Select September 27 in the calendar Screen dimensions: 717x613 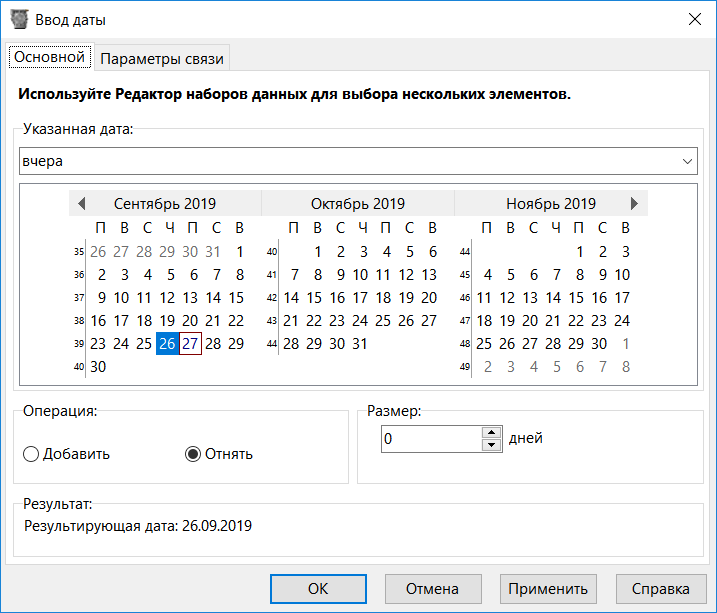(191, 343)
